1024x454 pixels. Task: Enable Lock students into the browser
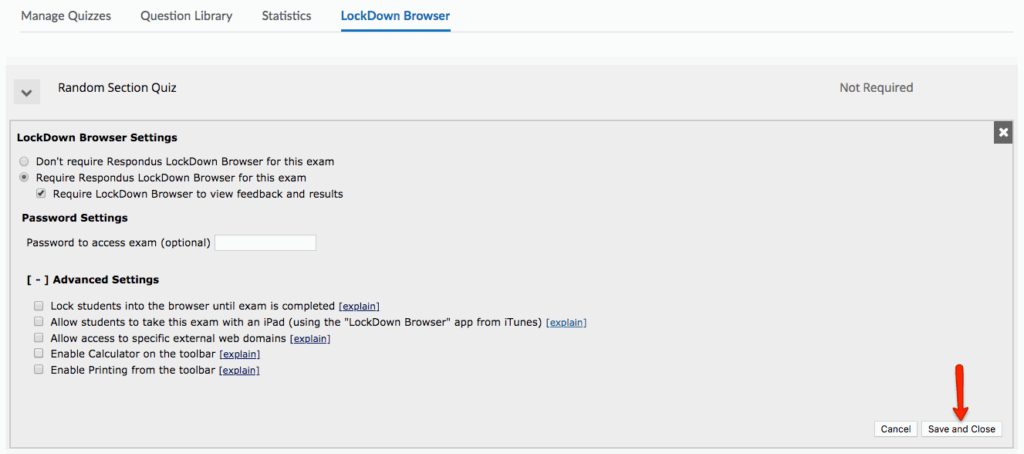point(39,305)
